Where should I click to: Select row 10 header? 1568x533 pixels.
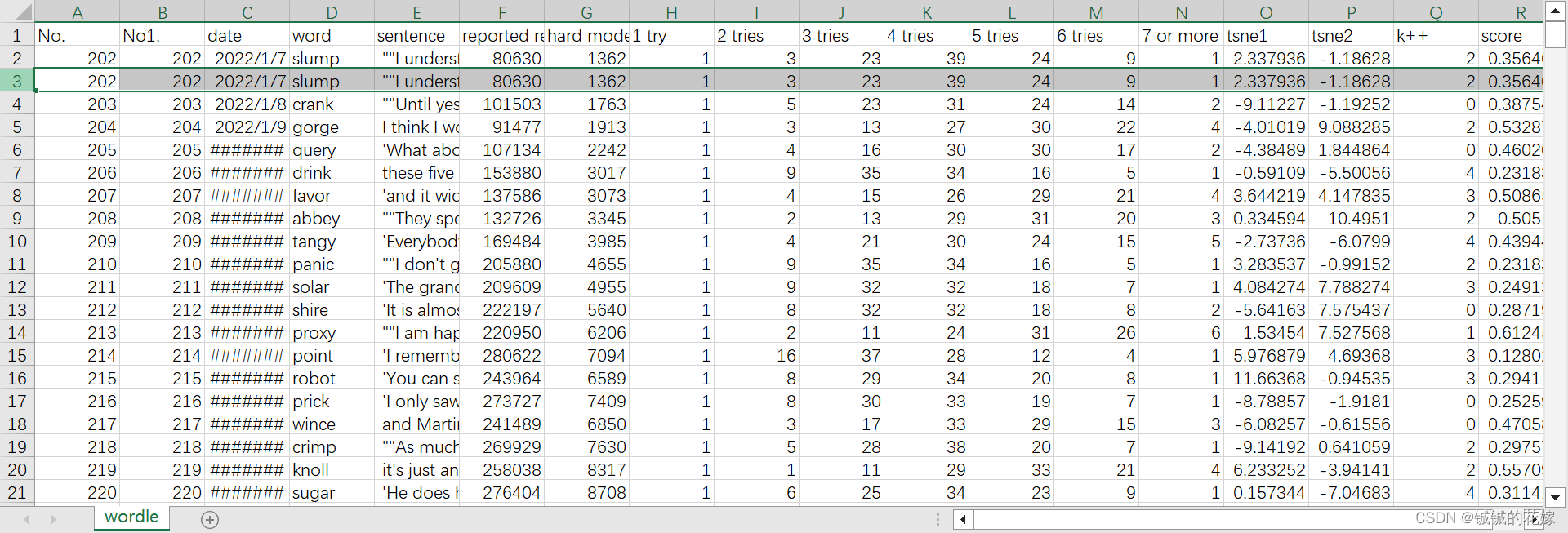[17, 241]
